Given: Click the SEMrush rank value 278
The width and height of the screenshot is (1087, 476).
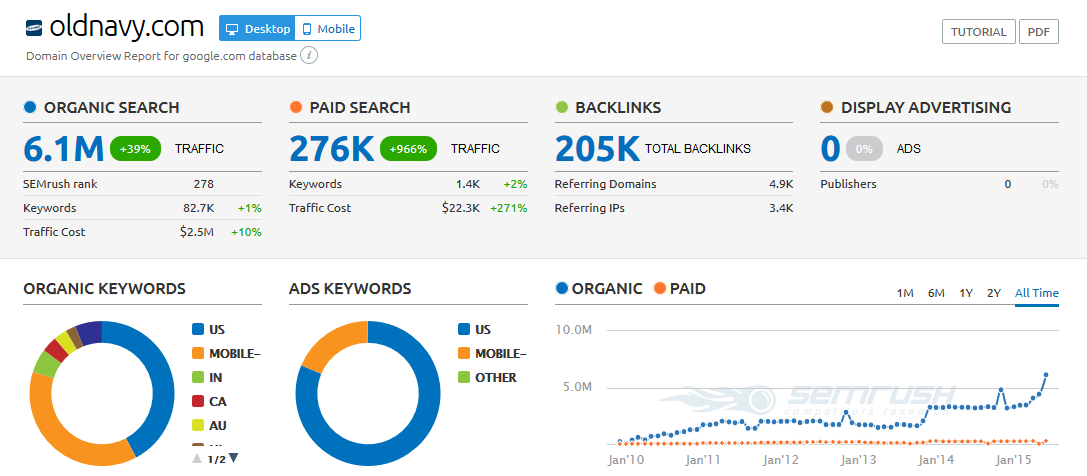Looking at the screenshot, I should [204, 184].
